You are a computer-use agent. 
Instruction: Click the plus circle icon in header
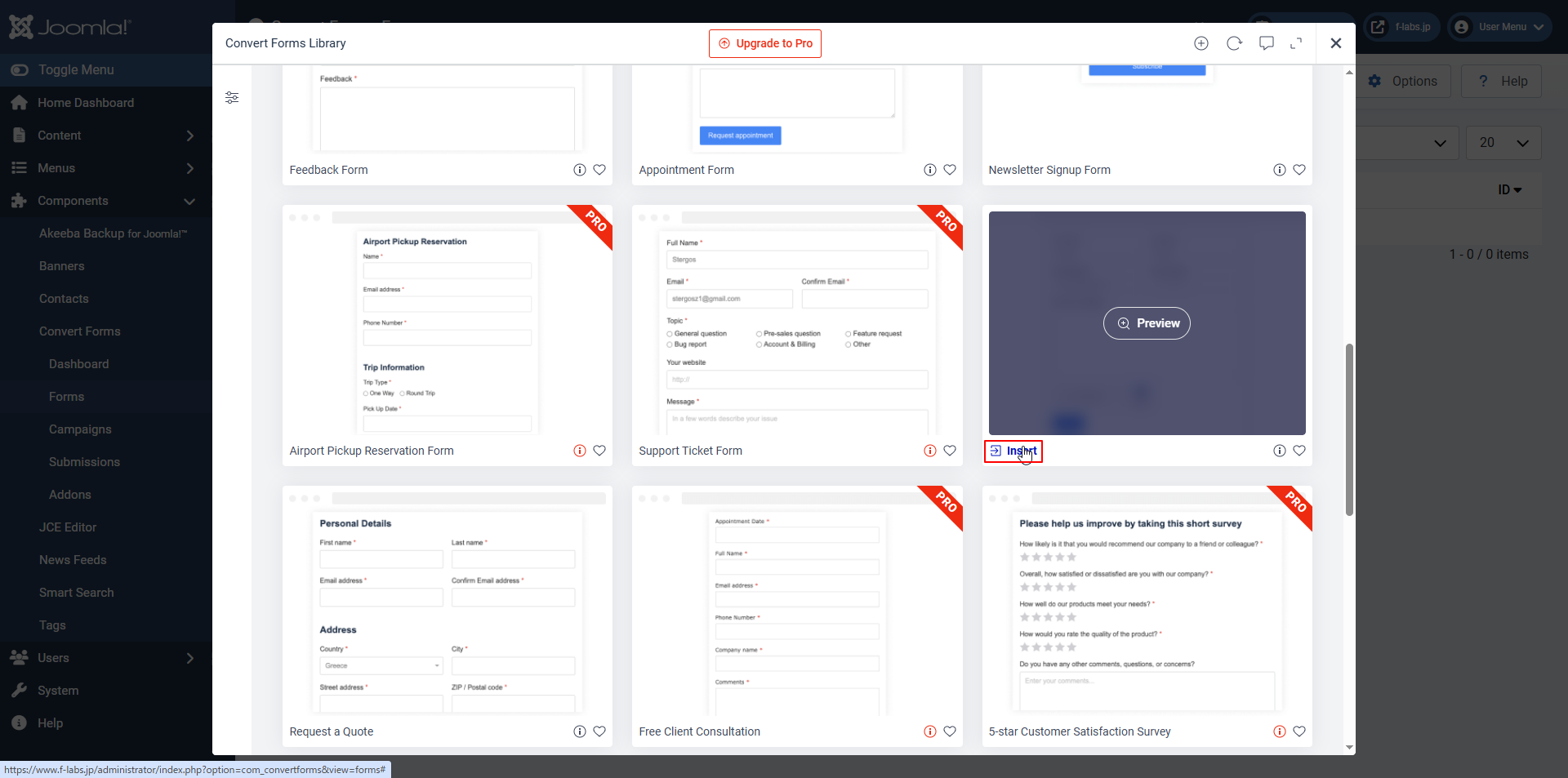tap(1200, 43)
